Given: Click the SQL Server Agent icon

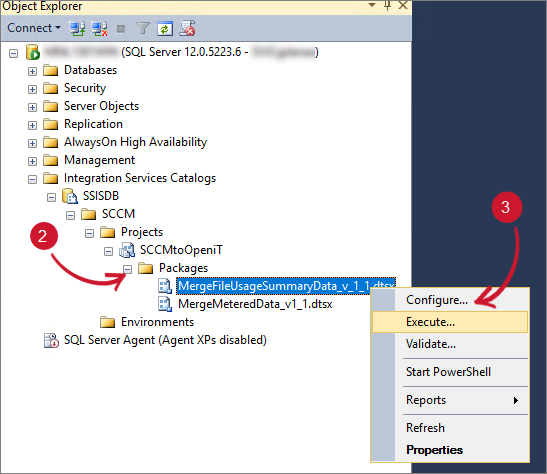Looking at the screenshot, I should (51, 340).
